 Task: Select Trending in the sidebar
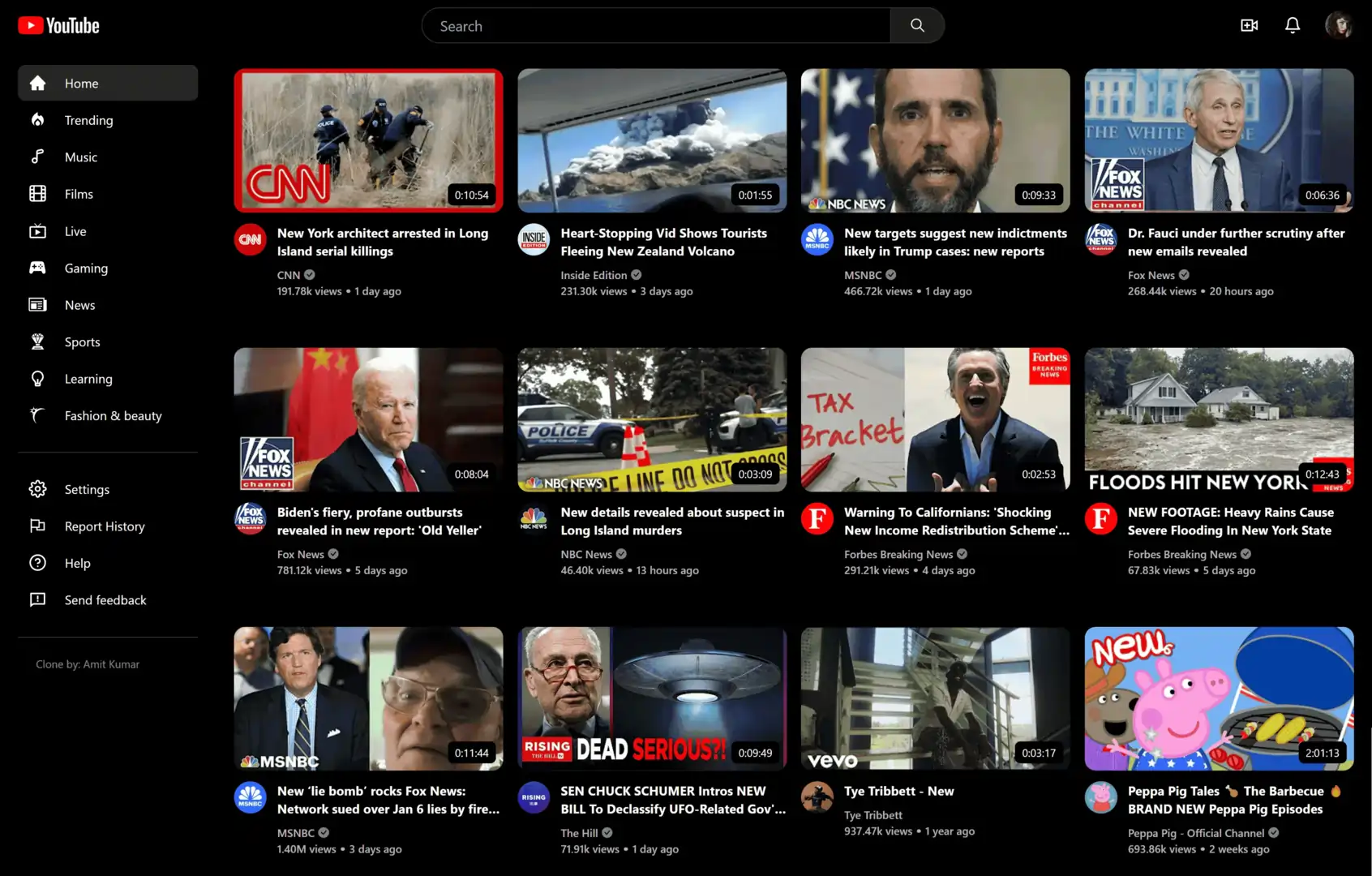(108, 120)
